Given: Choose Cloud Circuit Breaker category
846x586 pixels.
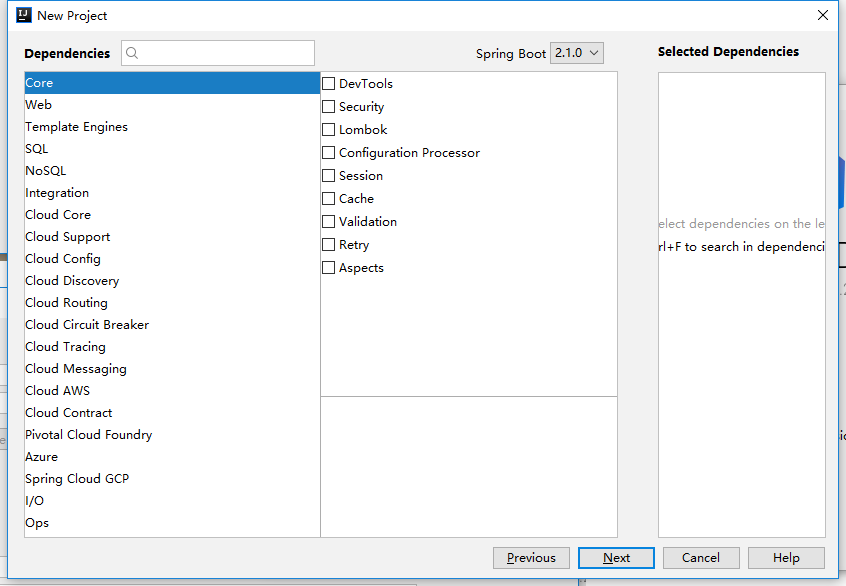Looking at the screenshot, I should click(172, 325).
